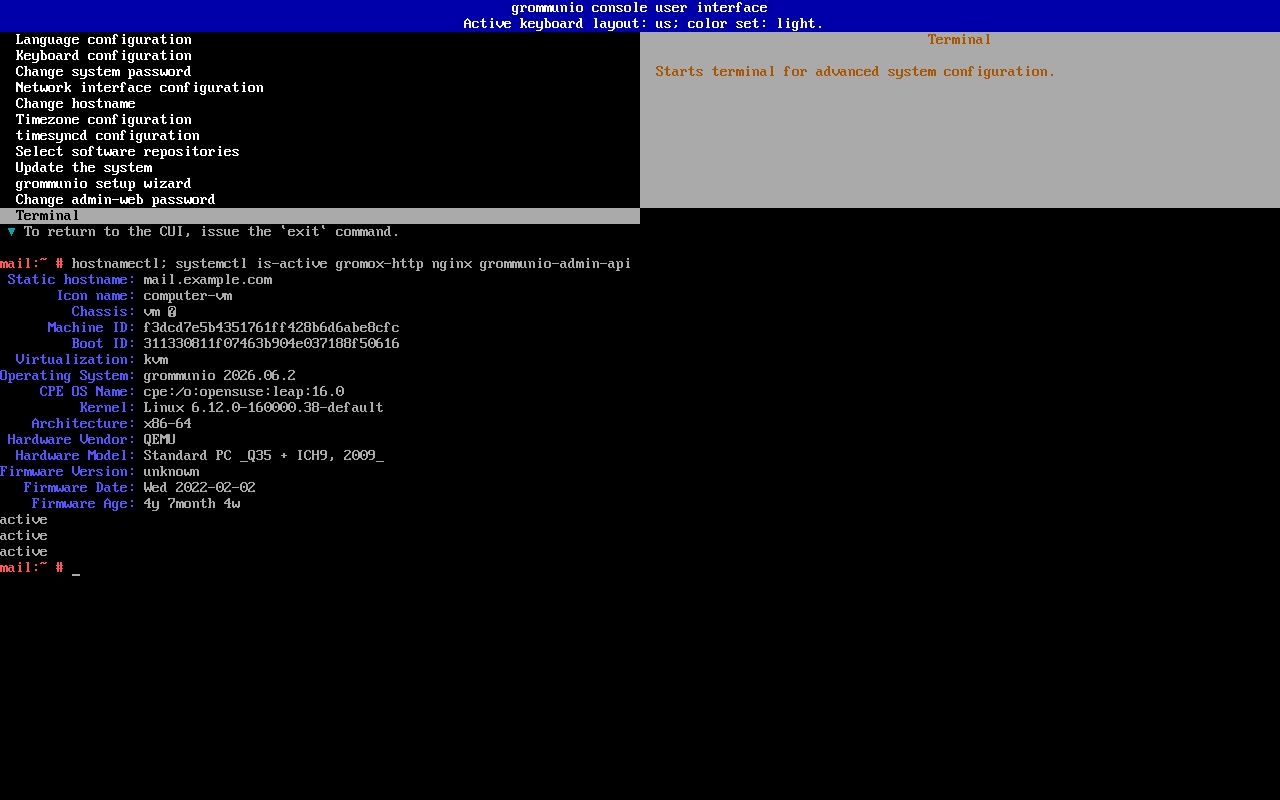
Task: Click the Boot ID value 311330811f07...
Action: click(271, 344)
